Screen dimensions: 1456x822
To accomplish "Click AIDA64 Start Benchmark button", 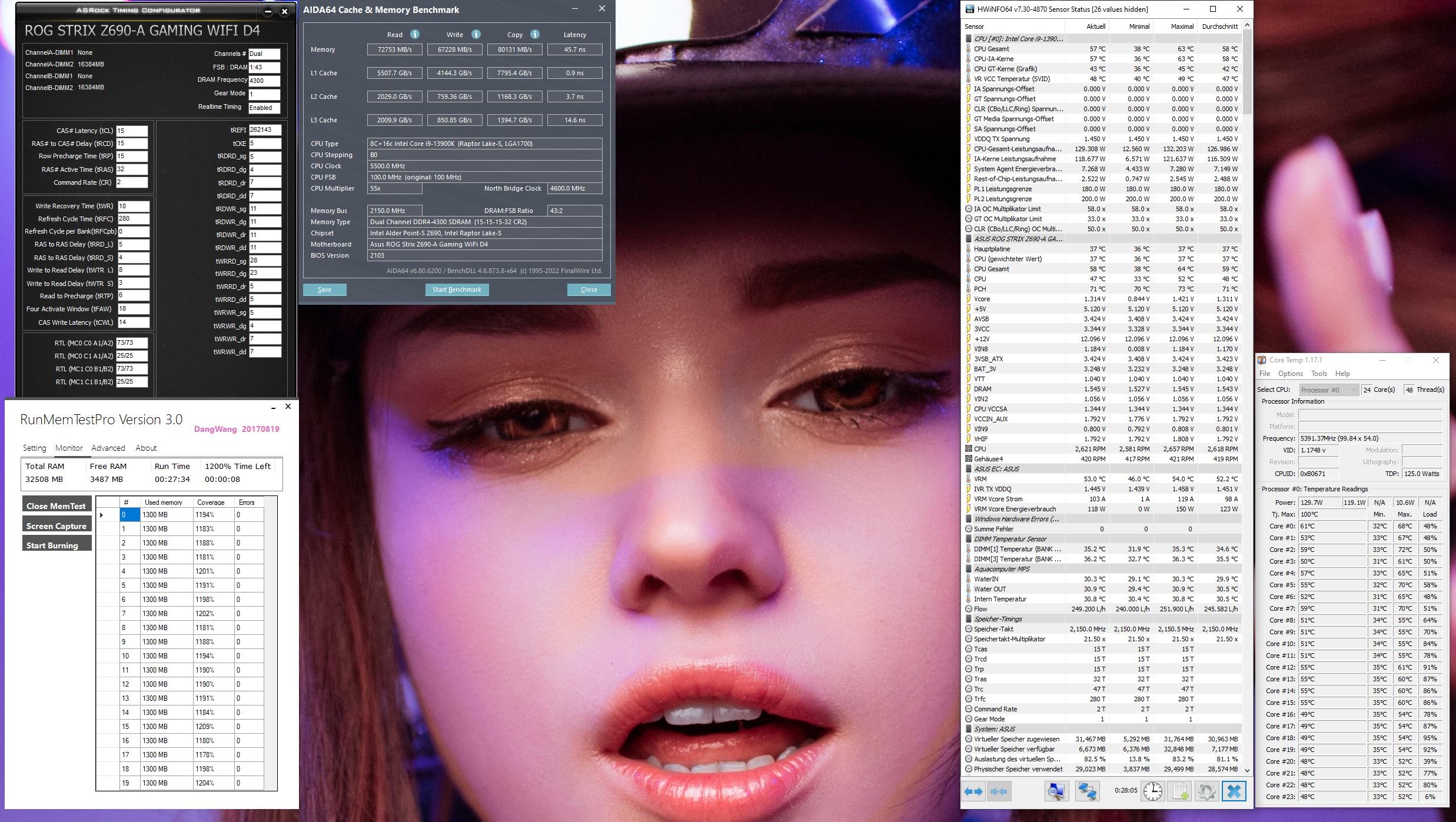I will point(457,289).
